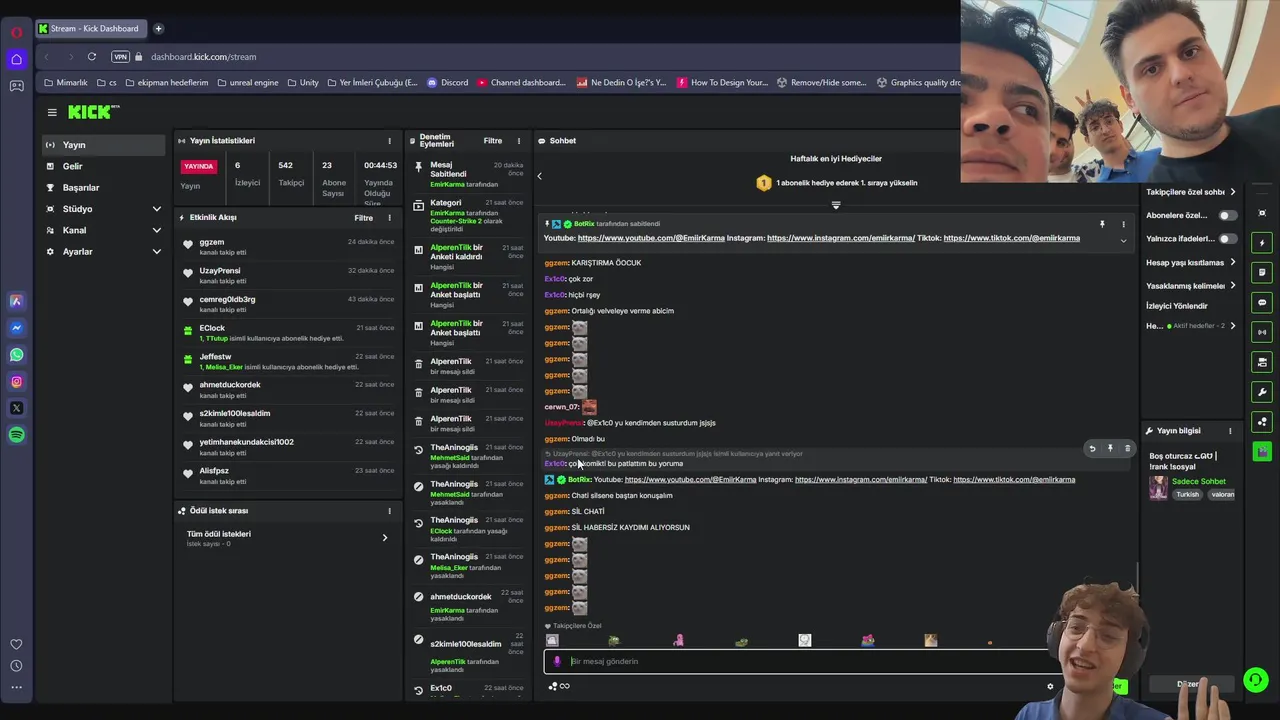Screen dimensions: 1280x720
Task: Open the Unity bookmark folder
Action: tap(302, 83)
